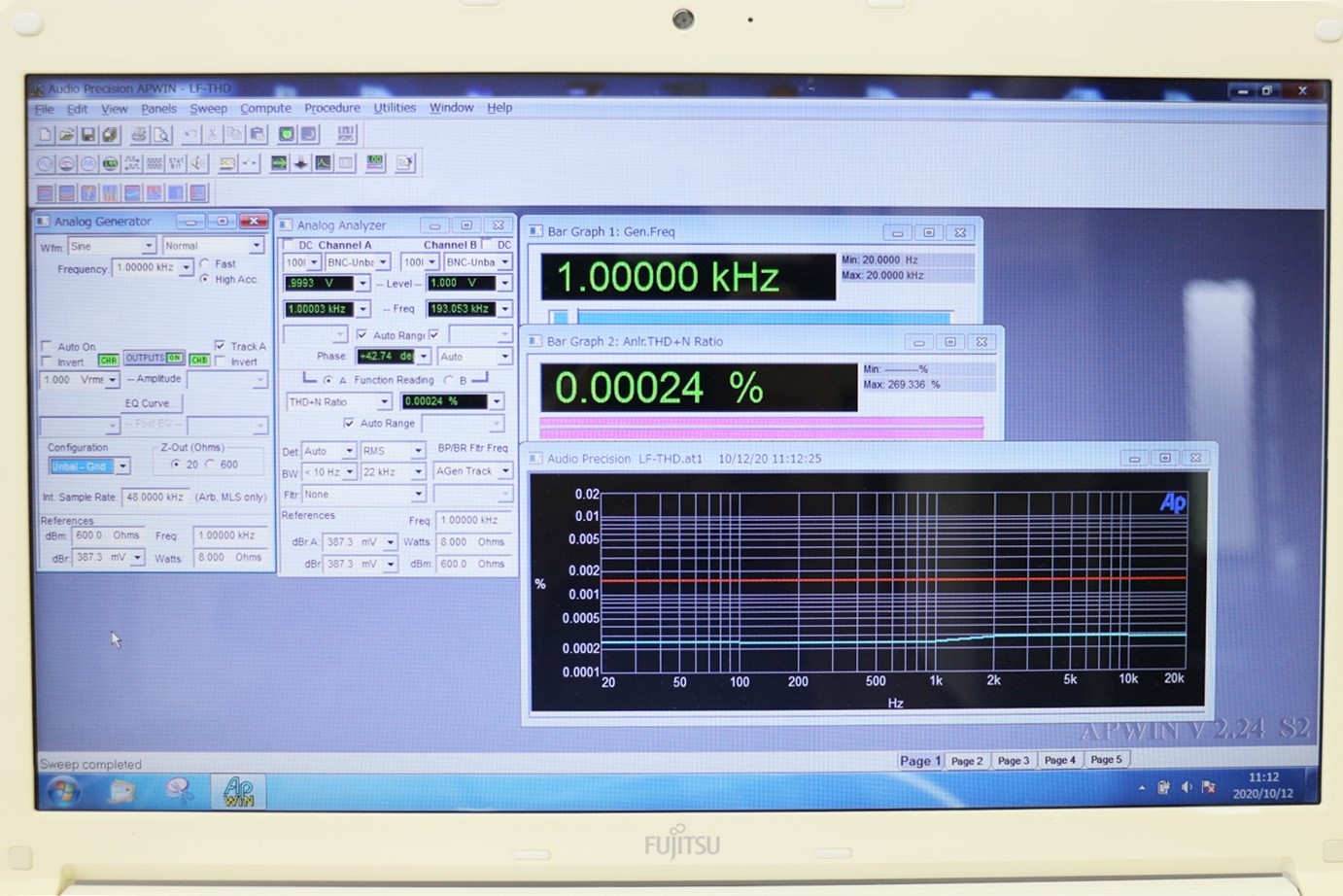The height and width of the screenshot is (896, 1343).
Task: Click the Int. Sample Rate 48.0000 kHz field
Action: coord(155,498)
